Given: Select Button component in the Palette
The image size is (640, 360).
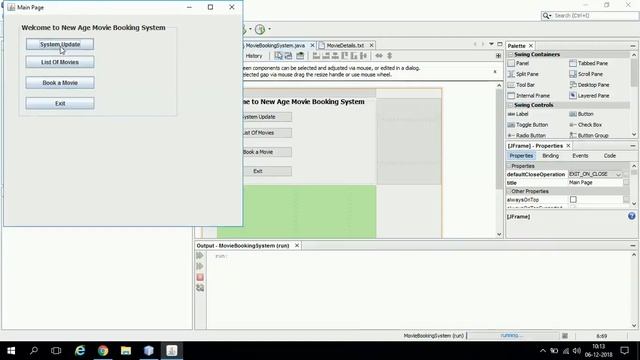Looking at the screenshot, I should (x=581, y=114).
